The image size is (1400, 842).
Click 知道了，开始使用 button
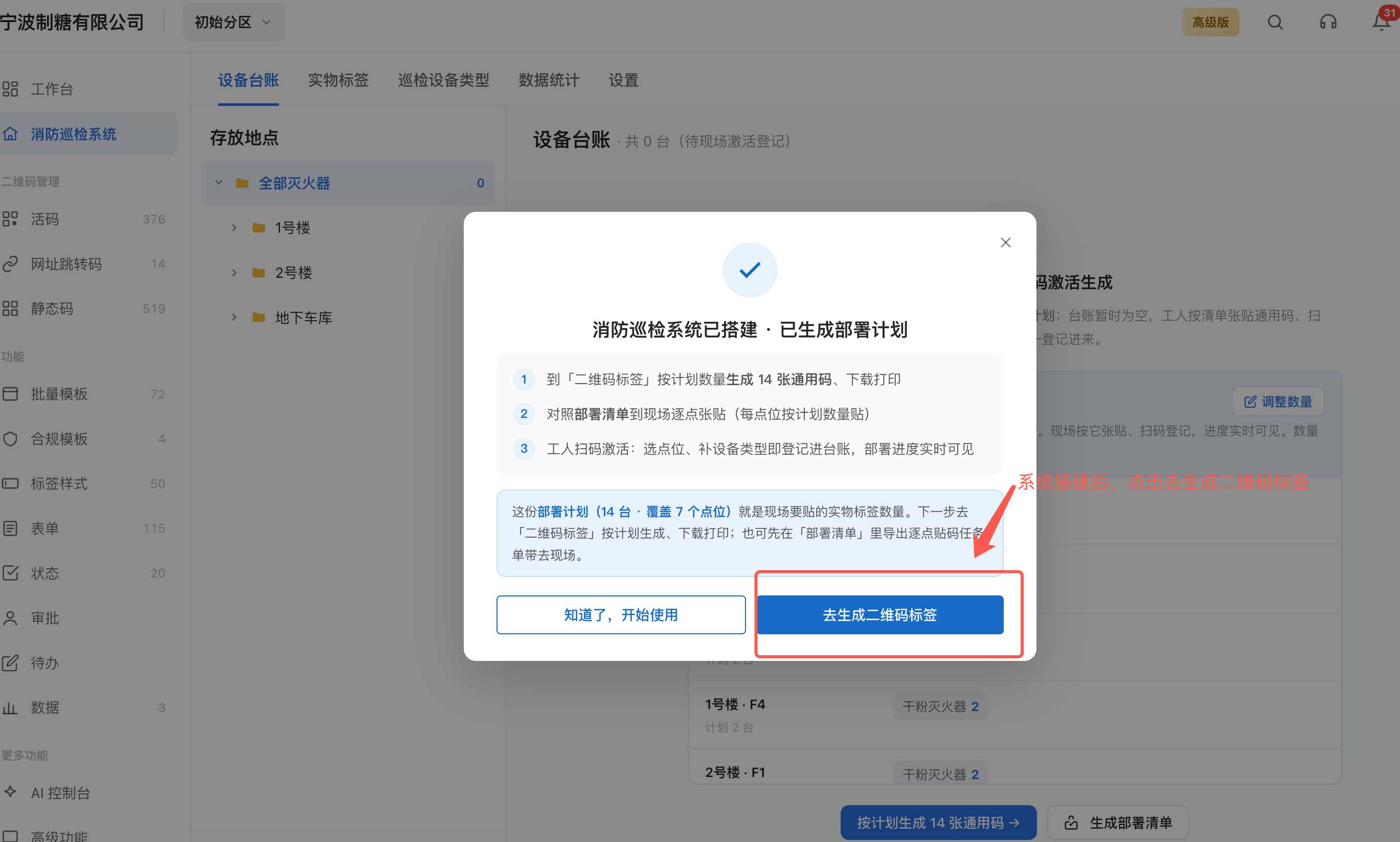(x=621, y=614)
